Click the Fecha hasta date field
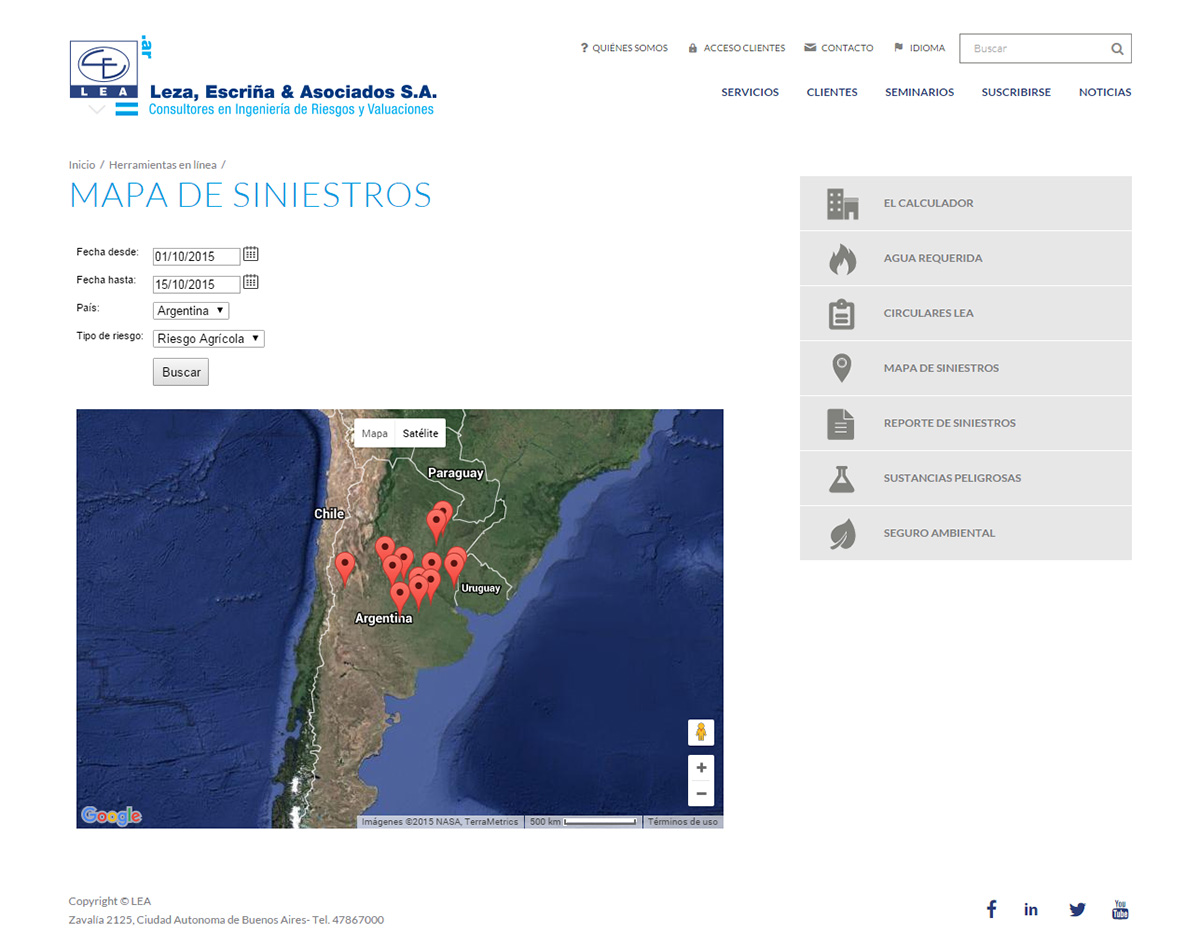Screen dimensions: 1200x946 (x=197, y=285)
